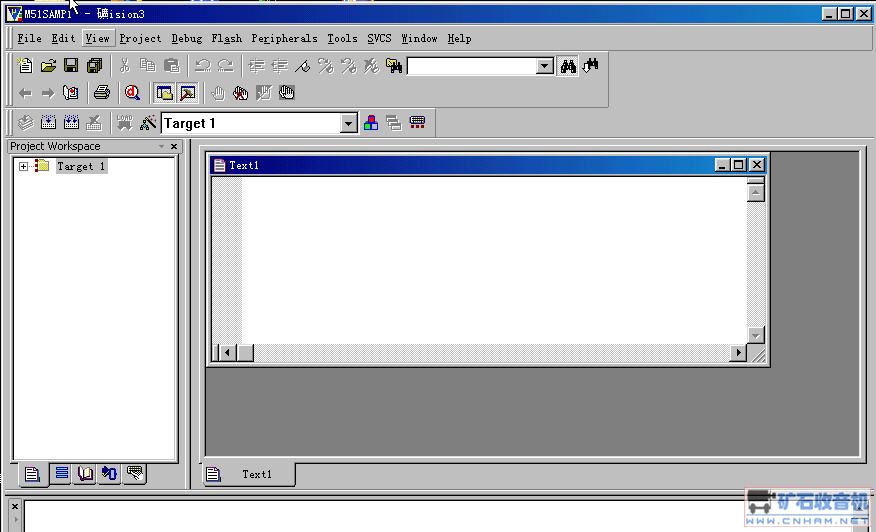Click the Build target icon
Image resolution: width=876 pixels, height=532 pixels.
tap(49, 122)
